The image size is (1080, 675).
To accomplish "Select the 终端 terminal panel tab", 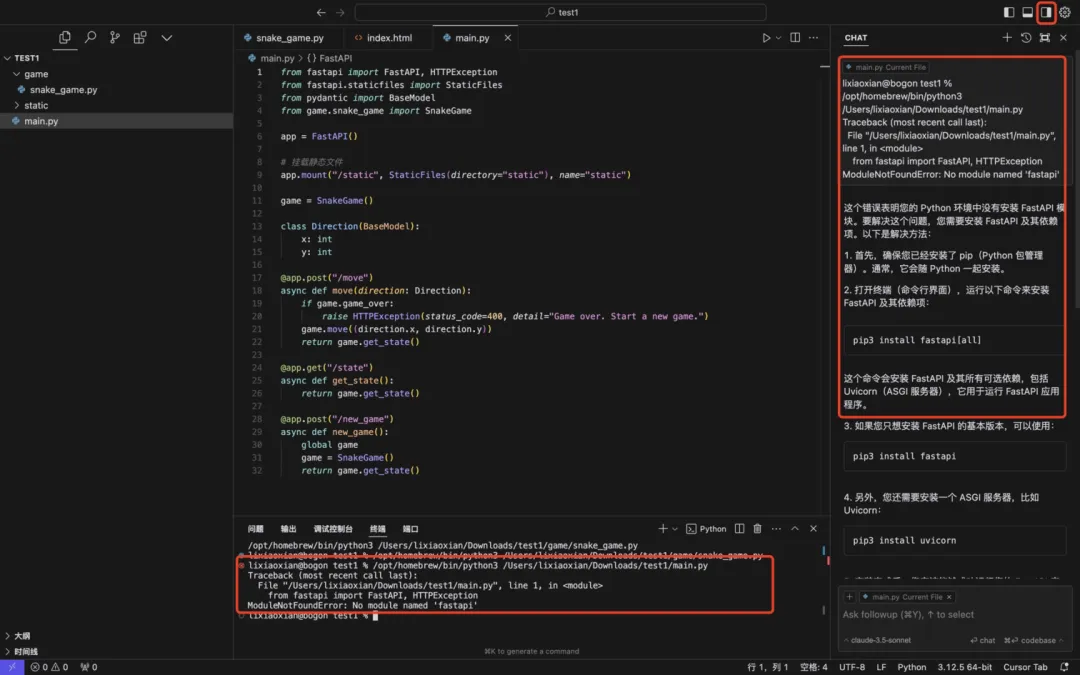I will (x=377, y=529).
